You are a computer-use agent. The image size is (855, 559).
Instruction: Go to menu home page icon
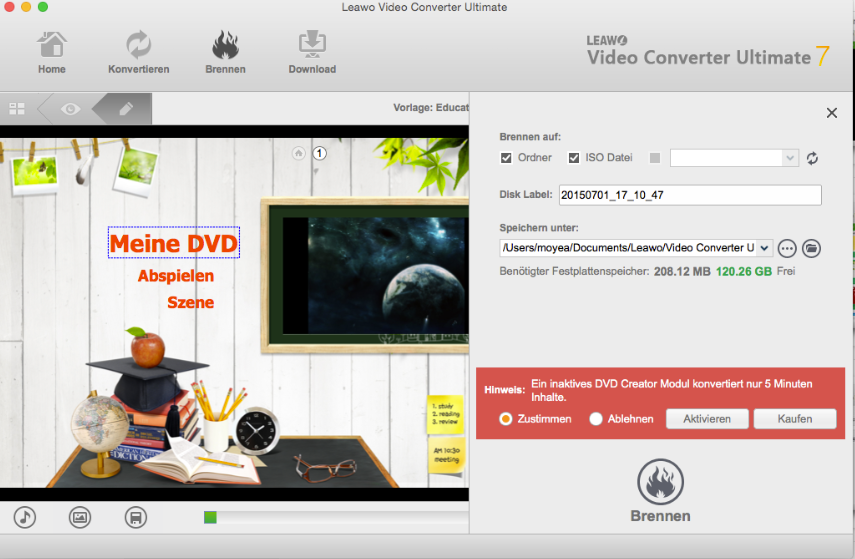click(299, 153)
